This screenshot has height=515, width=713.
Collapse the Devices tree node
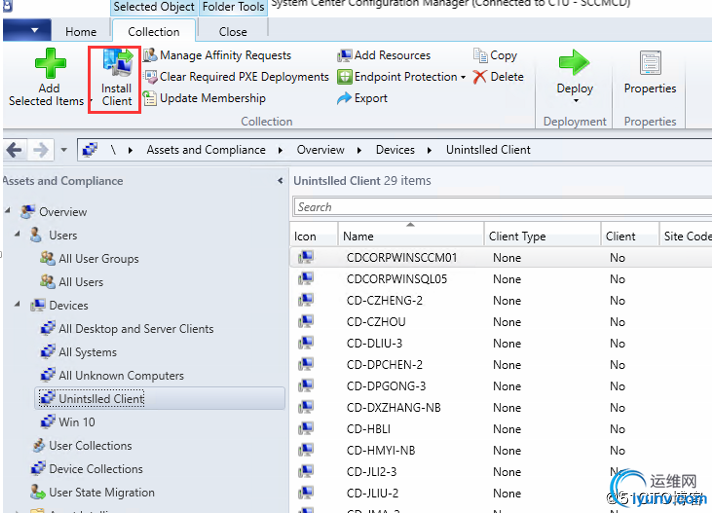click(19, 305)
